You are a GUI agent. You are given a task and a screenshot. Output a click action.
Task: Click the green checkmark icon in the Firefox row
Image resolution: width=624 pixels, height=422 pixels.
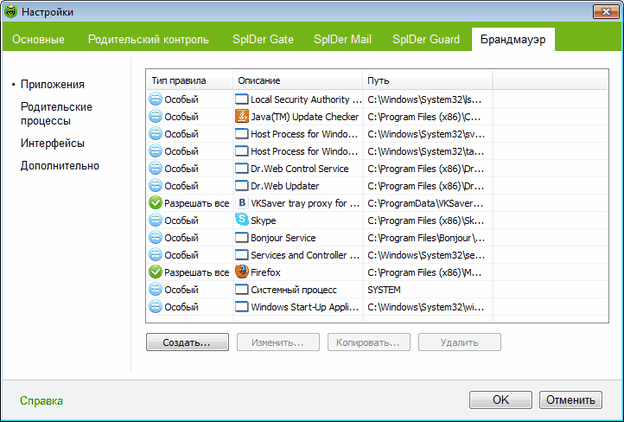155,272
